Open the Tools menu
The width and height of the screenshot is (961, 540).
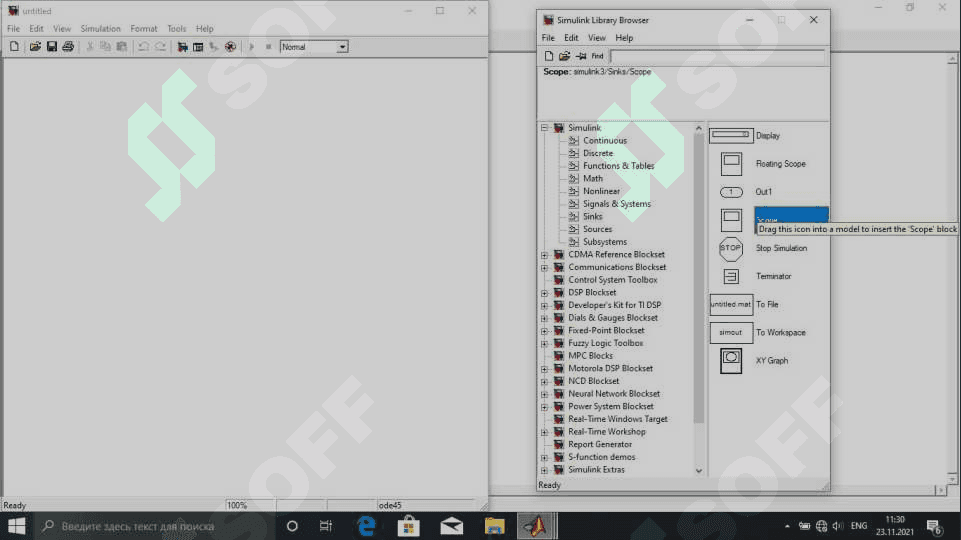click(x=177, y=28)
